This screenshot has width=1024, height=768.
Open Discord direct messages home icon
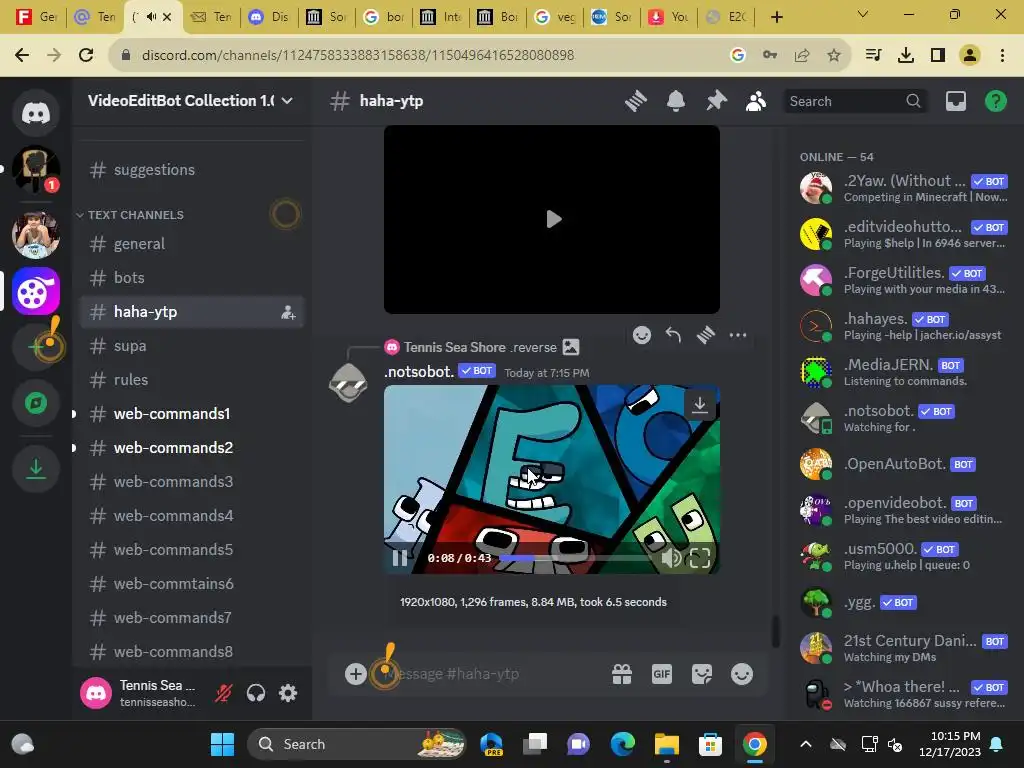(x=36, y=113)
